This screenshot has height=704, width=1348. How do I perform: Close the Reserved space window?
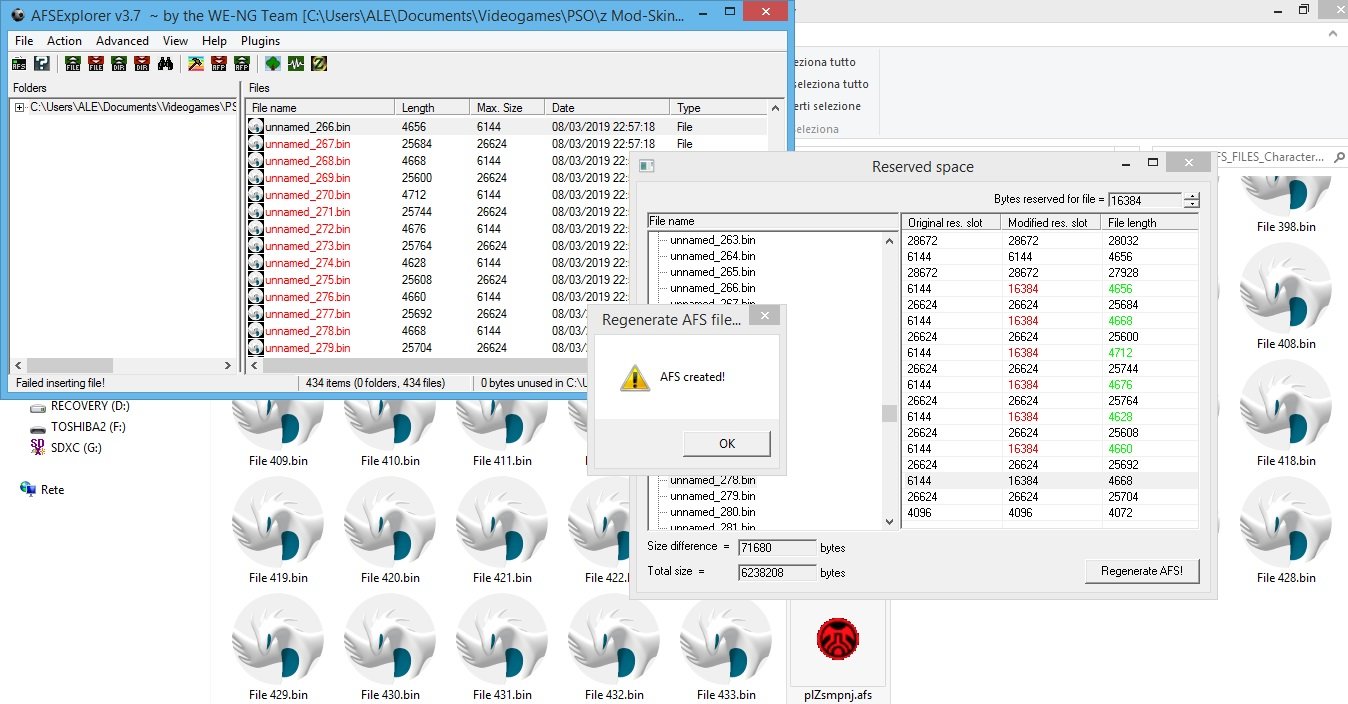[1188, 163]
